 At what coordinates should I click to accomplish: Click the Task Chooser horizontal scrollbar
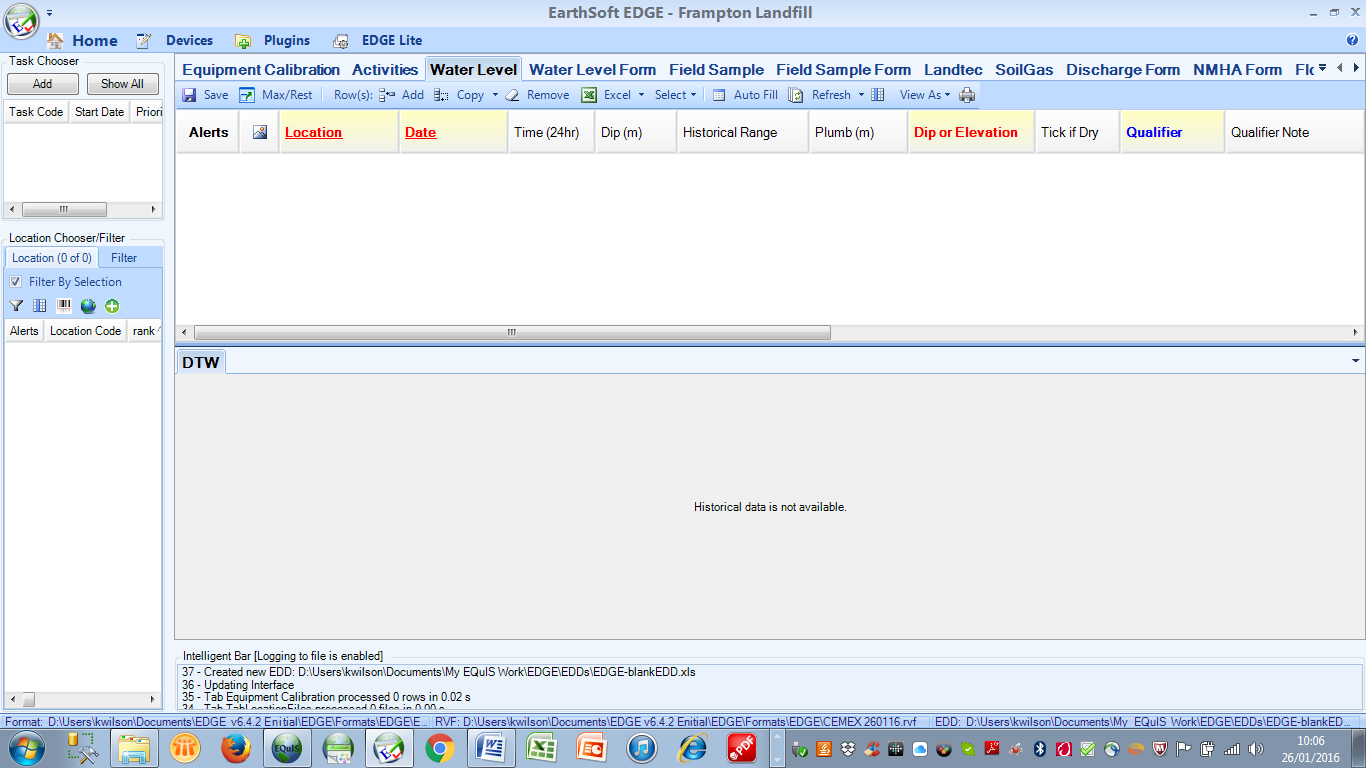coord(63,210)
